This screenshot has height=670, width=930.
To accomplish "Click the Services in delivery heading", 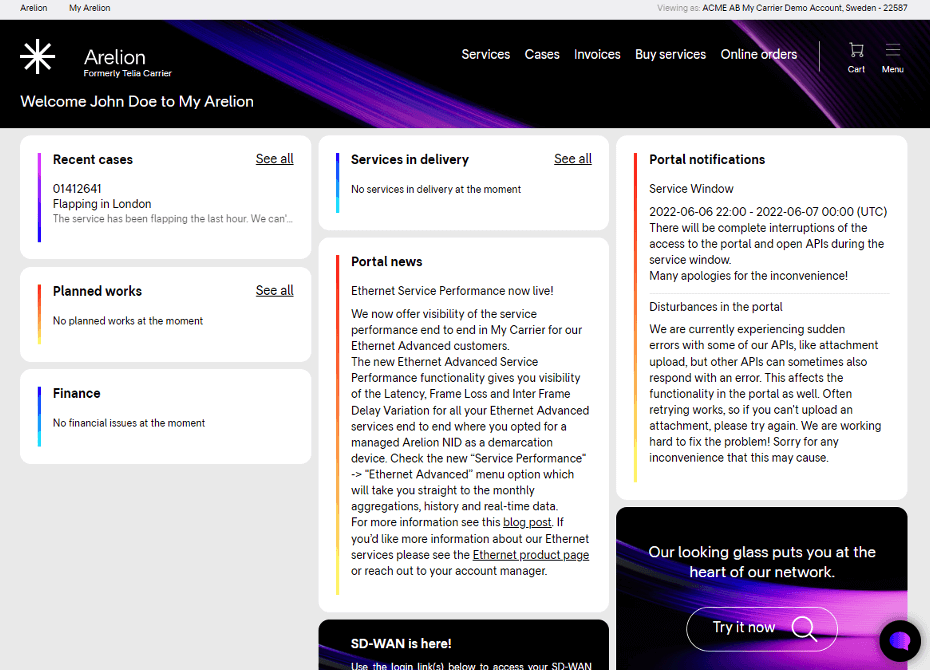I will [x=410, y=159].
